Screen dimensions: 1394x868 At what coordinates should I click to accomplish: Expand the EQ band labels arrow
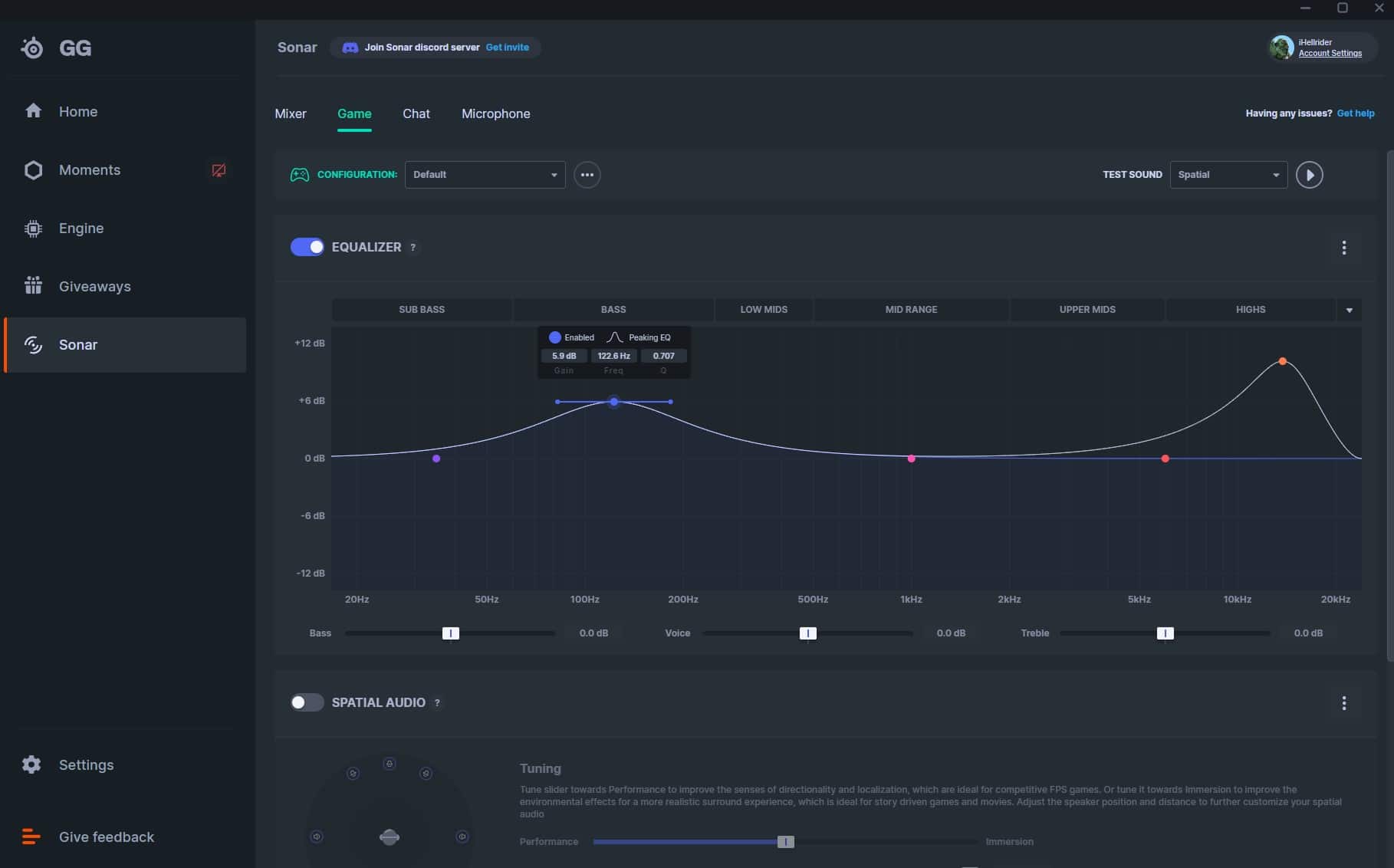1349,310
